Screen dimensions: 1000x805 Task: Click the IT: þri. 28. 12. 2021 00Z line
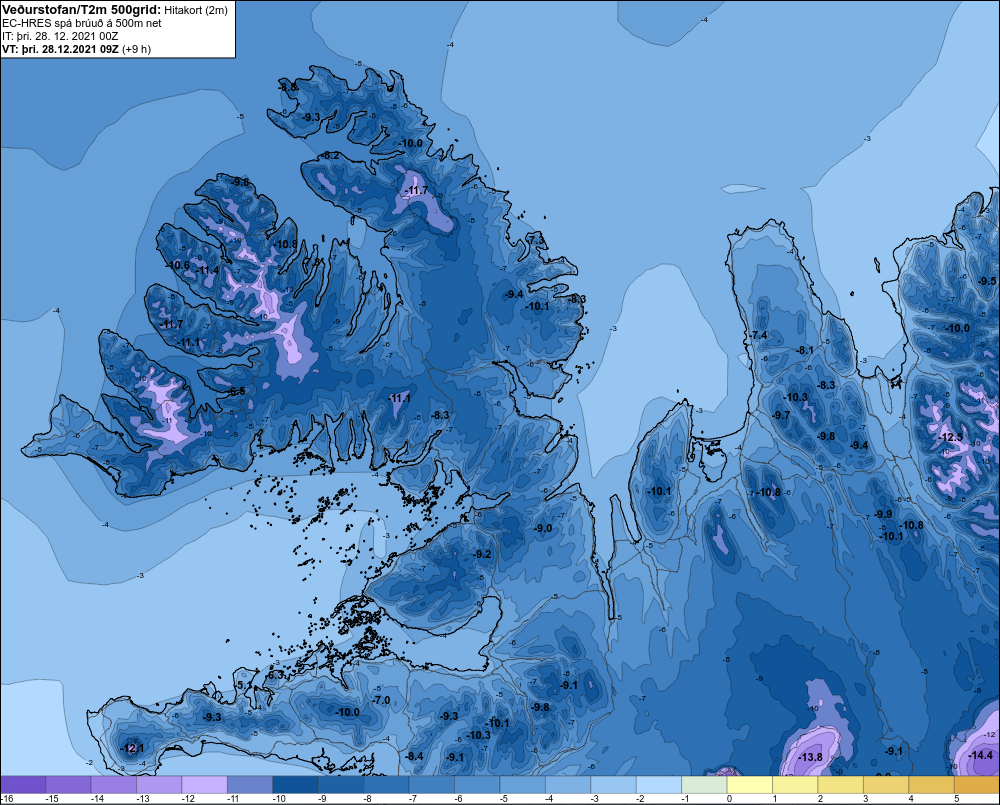tap(60, 36)
